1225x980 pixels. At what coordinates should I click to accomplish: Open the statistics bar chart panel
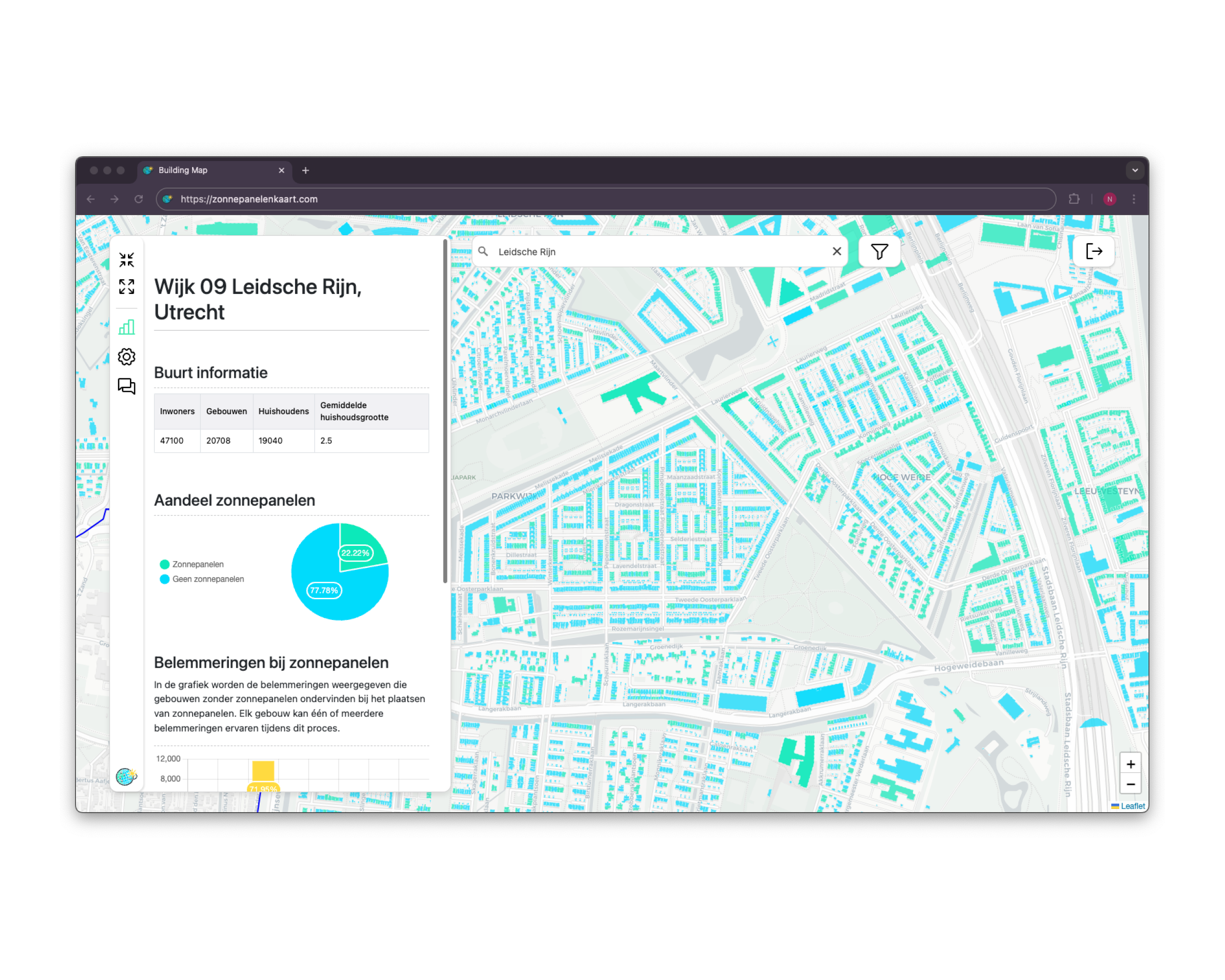(x=127, y=327)
